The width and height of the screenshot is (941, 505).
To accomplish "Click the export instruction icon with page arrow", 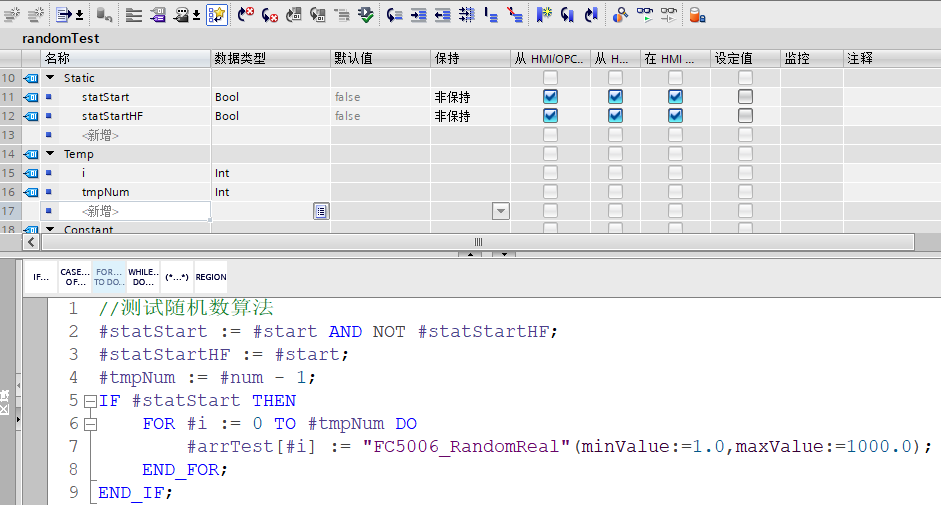I will point(64,14).
